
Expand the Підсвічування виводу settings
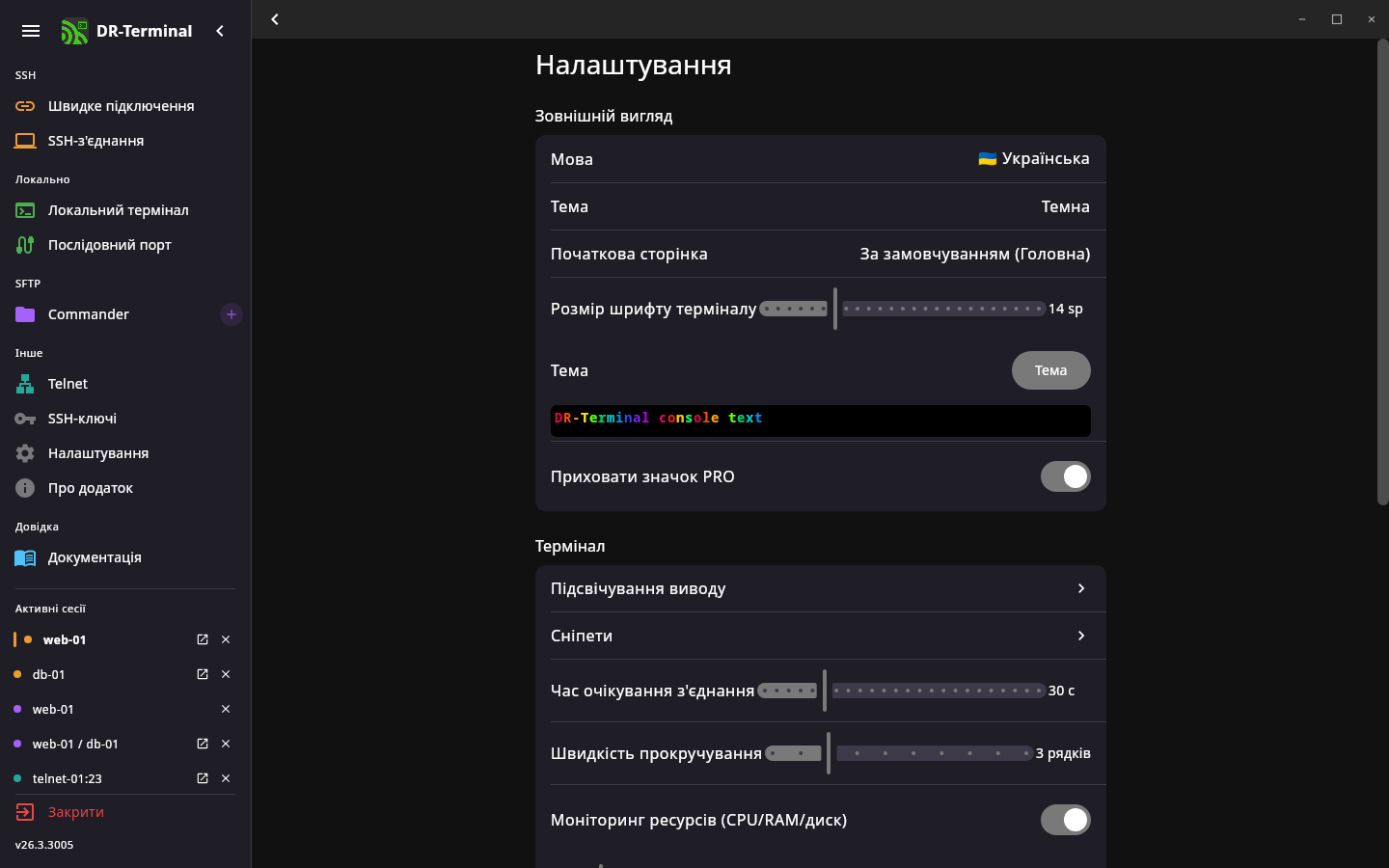(x=821, y=588)
